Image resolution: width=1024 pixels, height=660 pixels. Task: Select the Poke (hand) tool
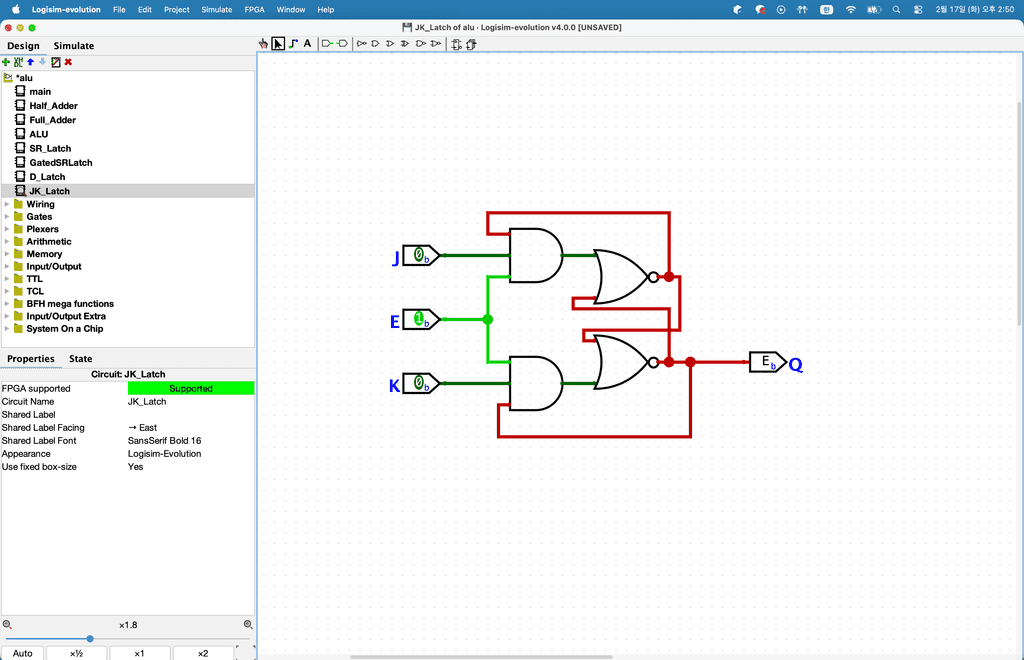click(x=264, y=44)
